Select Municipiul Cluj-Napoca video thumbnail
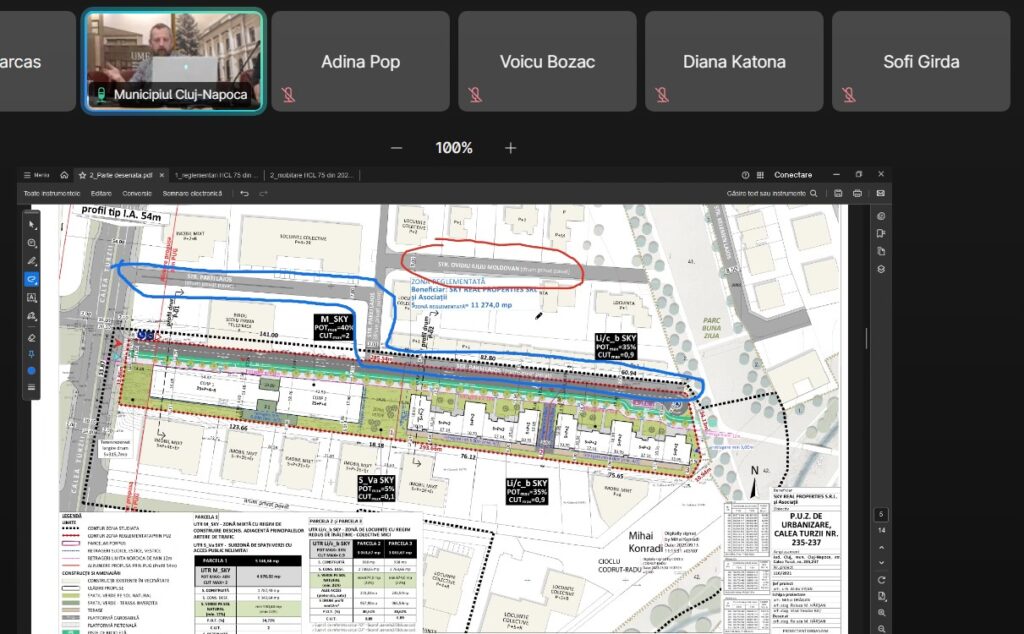This screenshot has width=1024, height=634. pyautogui.click(x=174, y=60)
